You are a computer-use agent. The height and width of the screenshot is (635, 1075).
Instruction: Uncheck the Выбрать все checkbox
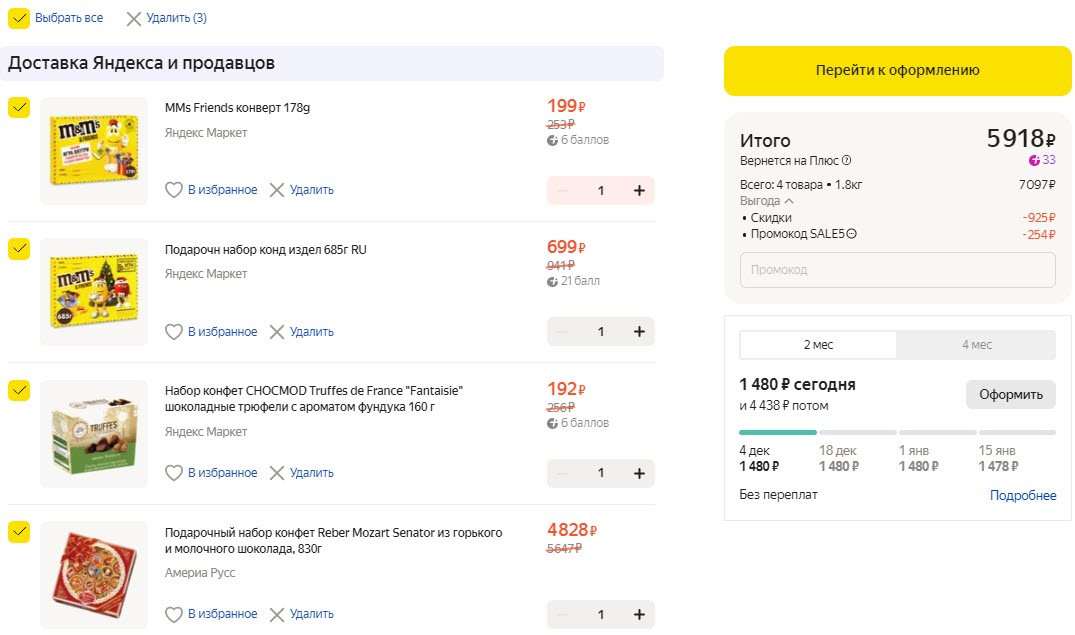click(x=20, y=17)
